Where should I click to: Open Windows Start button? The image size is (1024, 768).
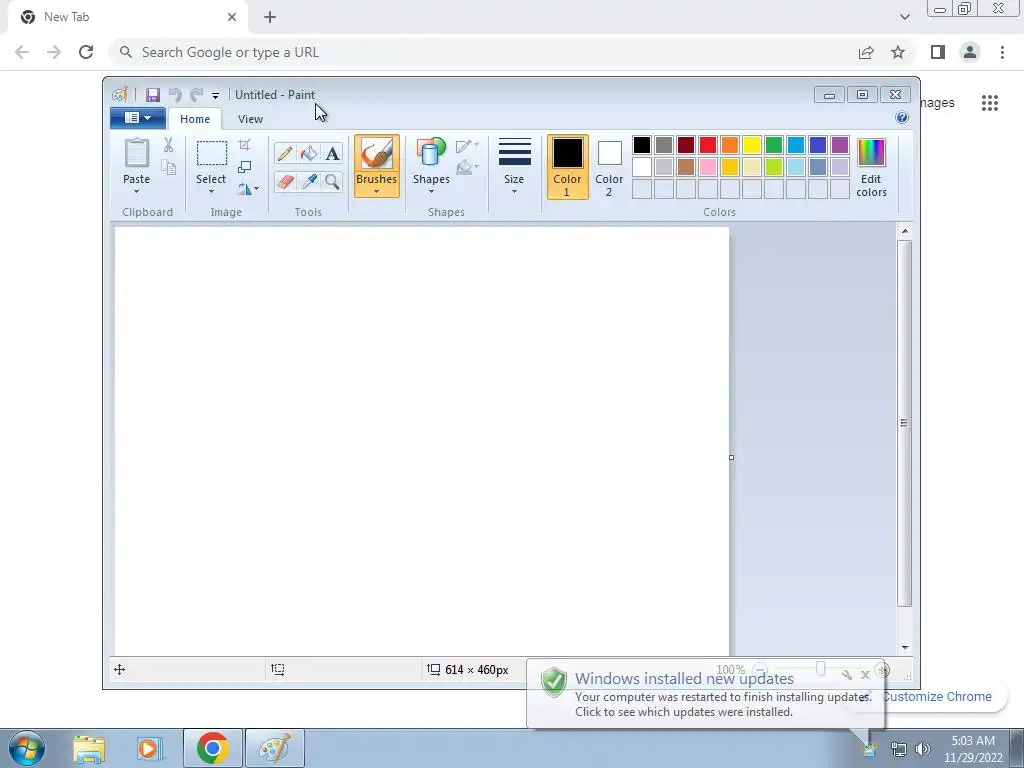[x=27, y=748]
